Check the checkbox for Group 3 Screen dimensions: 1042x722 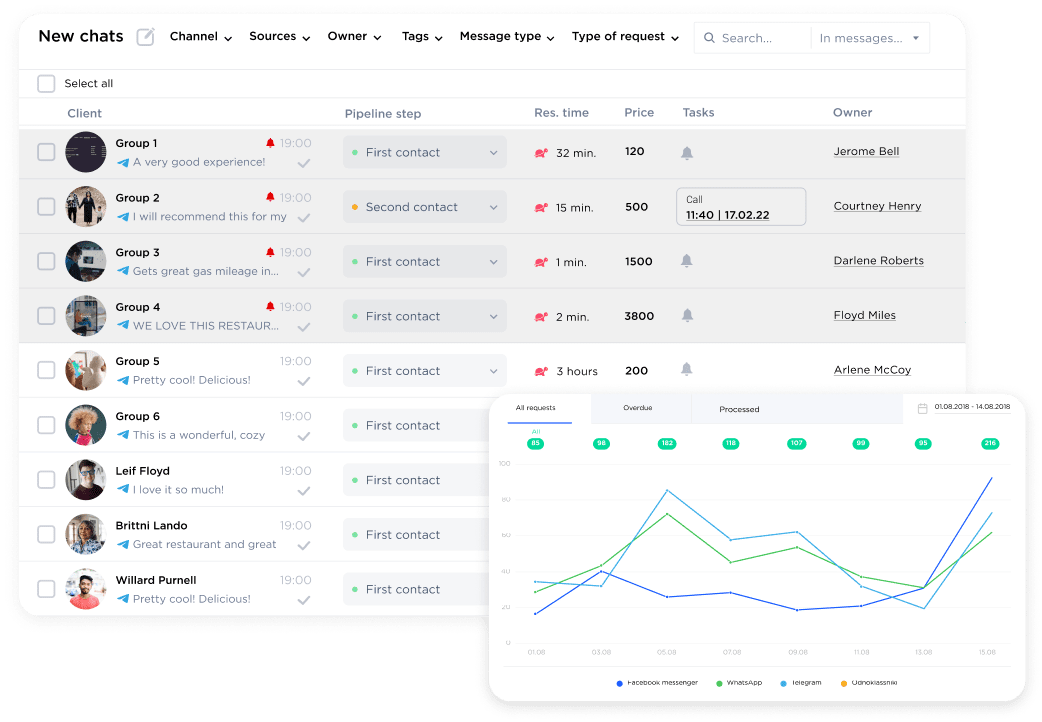point(46,261)
